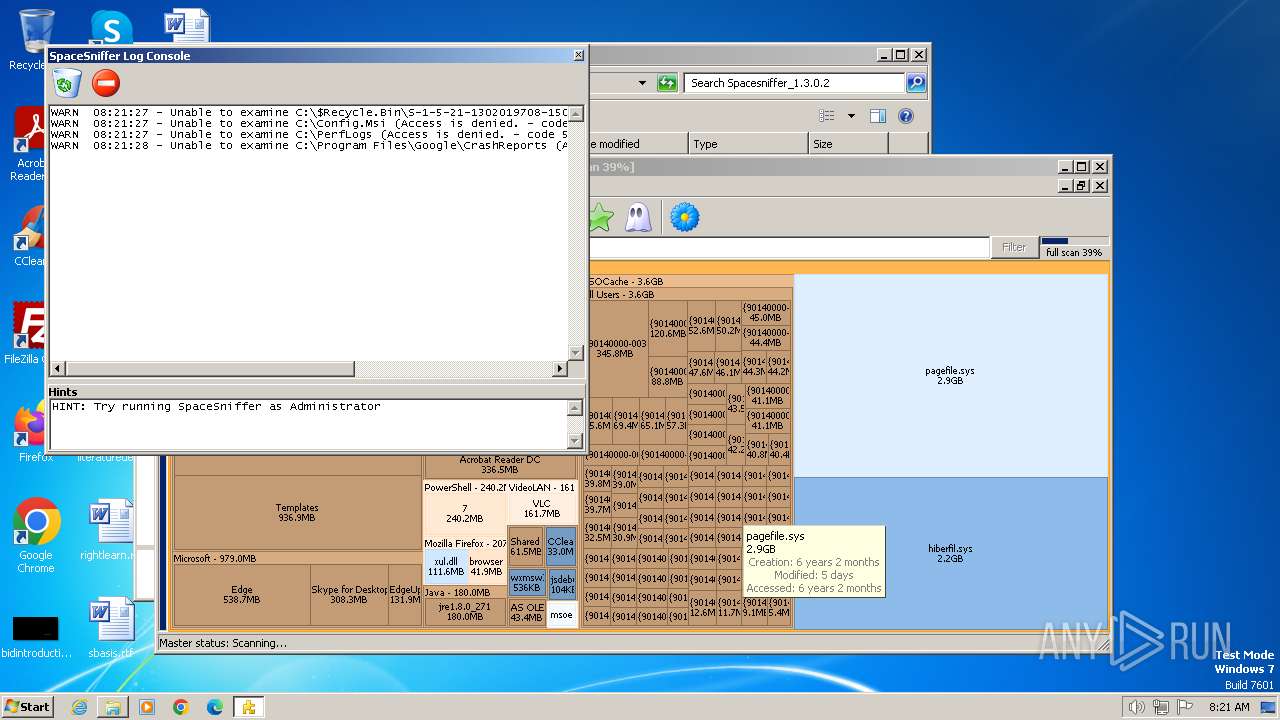Sort by Type column header
Image resolution: width=1280 pixels, height=720 pixels.
748,144
